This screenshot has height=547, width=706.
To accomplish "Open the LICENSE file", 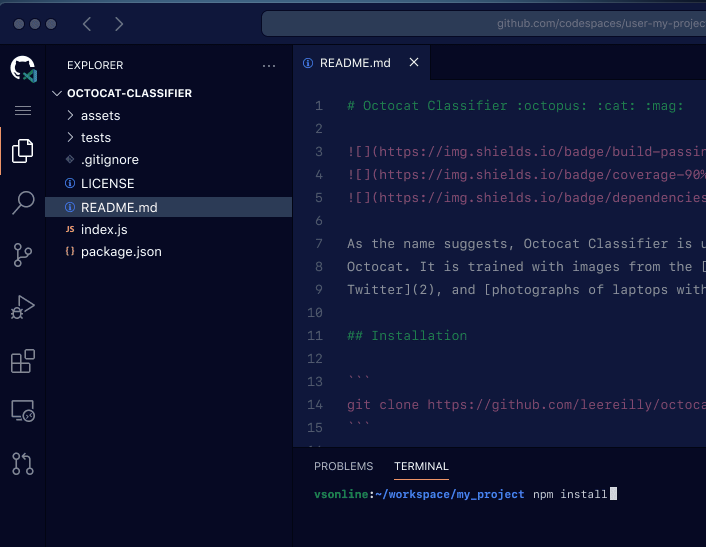I will (x=168, y=184).
